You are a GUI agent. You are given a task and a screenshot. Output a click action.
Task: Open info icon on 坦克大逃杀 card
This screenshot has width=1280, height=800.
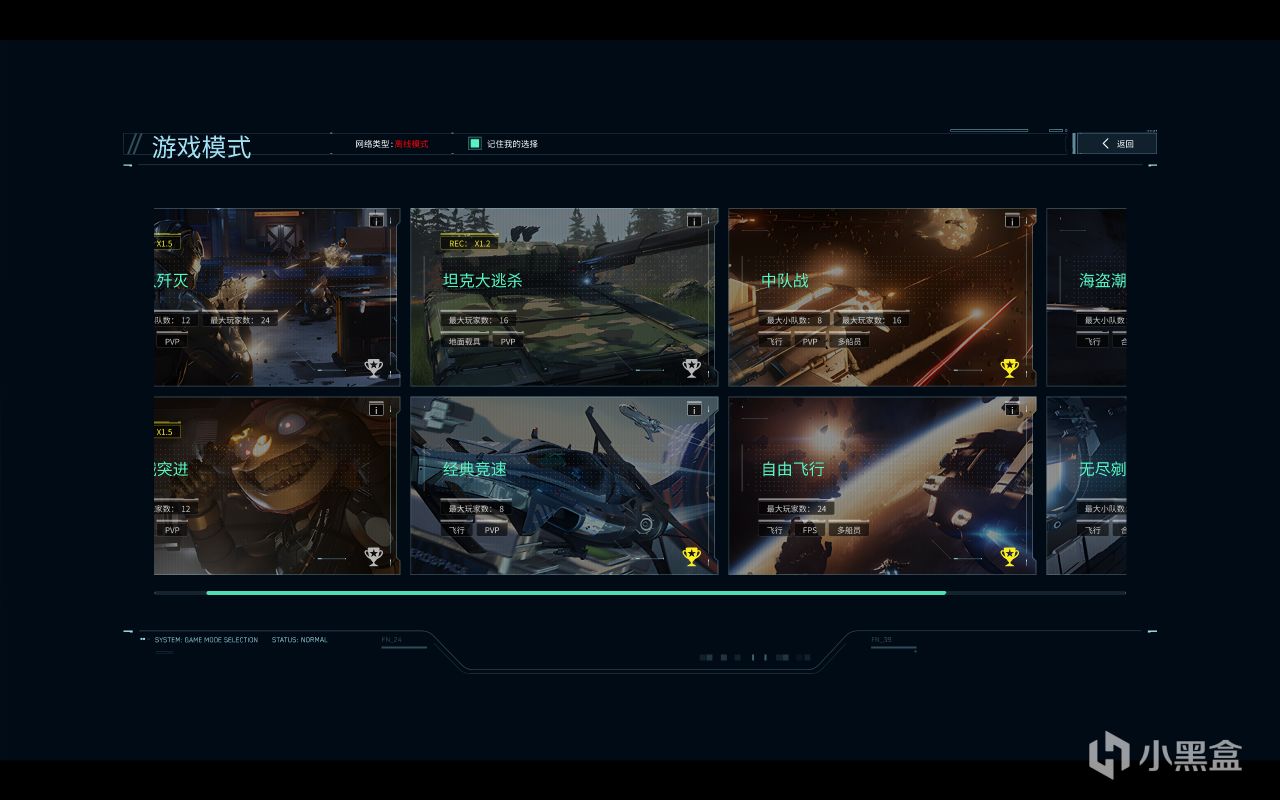(694, 221)
